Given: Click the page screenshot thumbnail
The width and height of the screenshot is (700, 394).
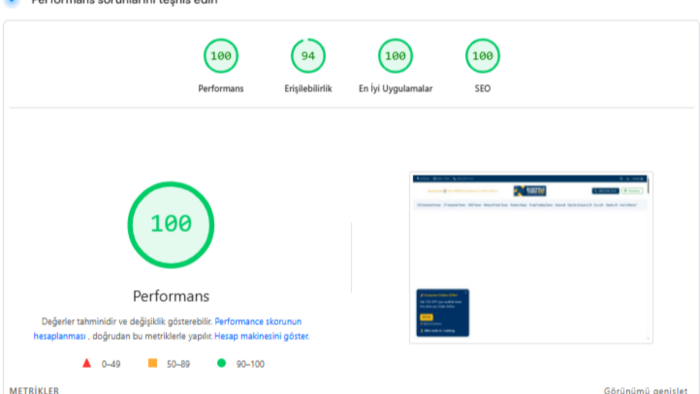Looking at the screenshot, I should click(x=531, y=257).
